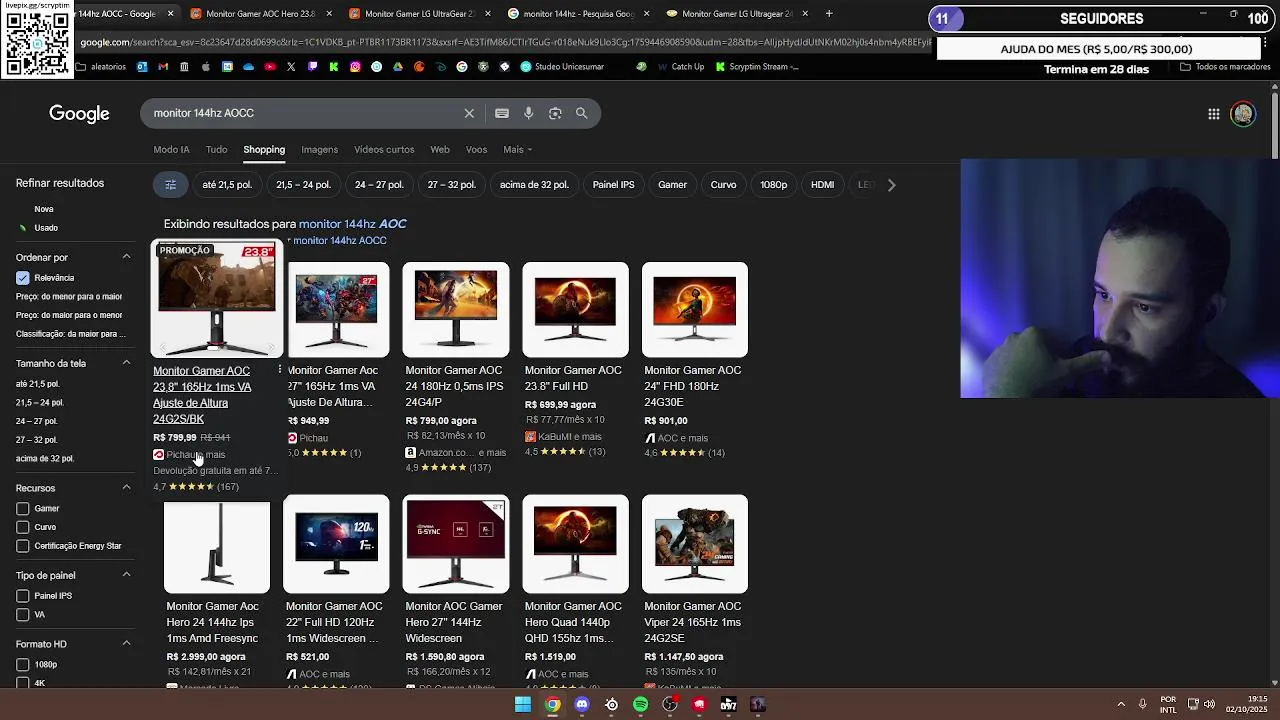
Task: Open a new browser tab
Action: point(829,14)
